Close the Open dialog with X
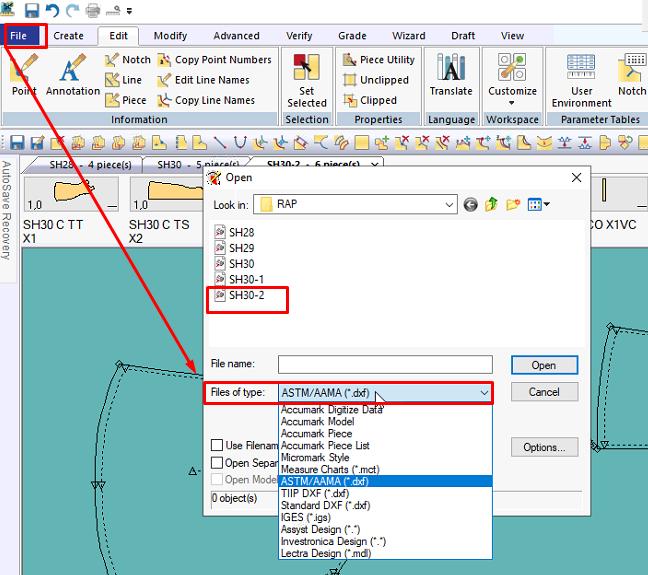This screenshot has height=575, width=648. (577, 178)
